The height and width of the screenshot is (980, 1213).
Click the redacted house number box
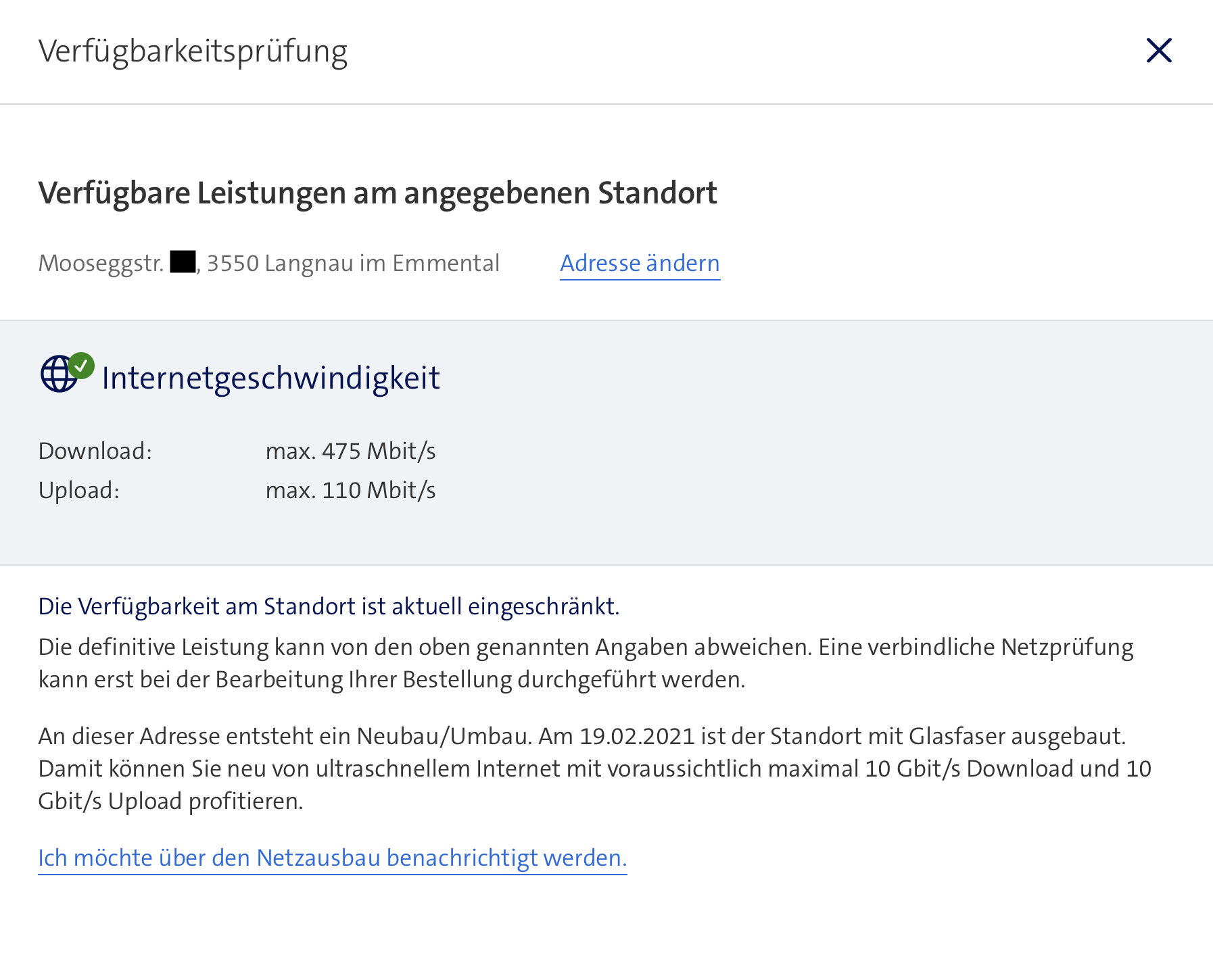coord(181,262)
